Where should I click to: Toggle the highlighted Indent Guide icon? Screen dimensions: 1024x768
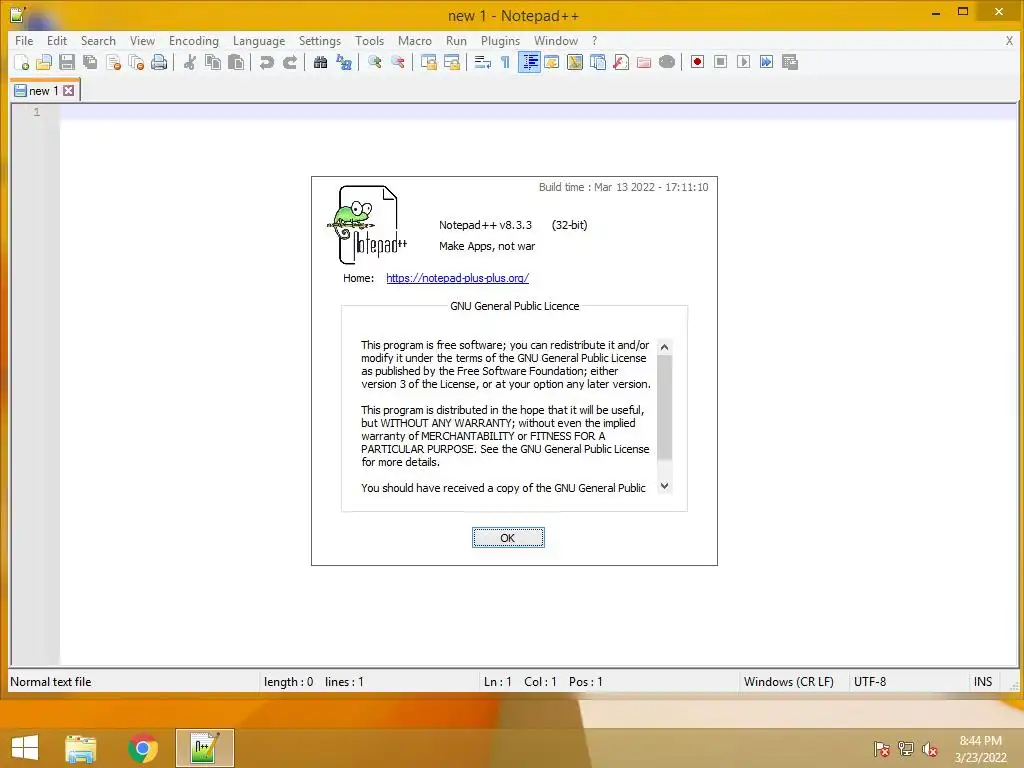529,63
